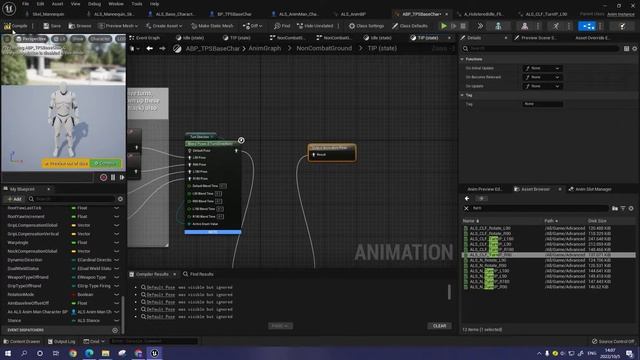
Task: Clear the Asset Browser search filter
Action: [467, 209]
